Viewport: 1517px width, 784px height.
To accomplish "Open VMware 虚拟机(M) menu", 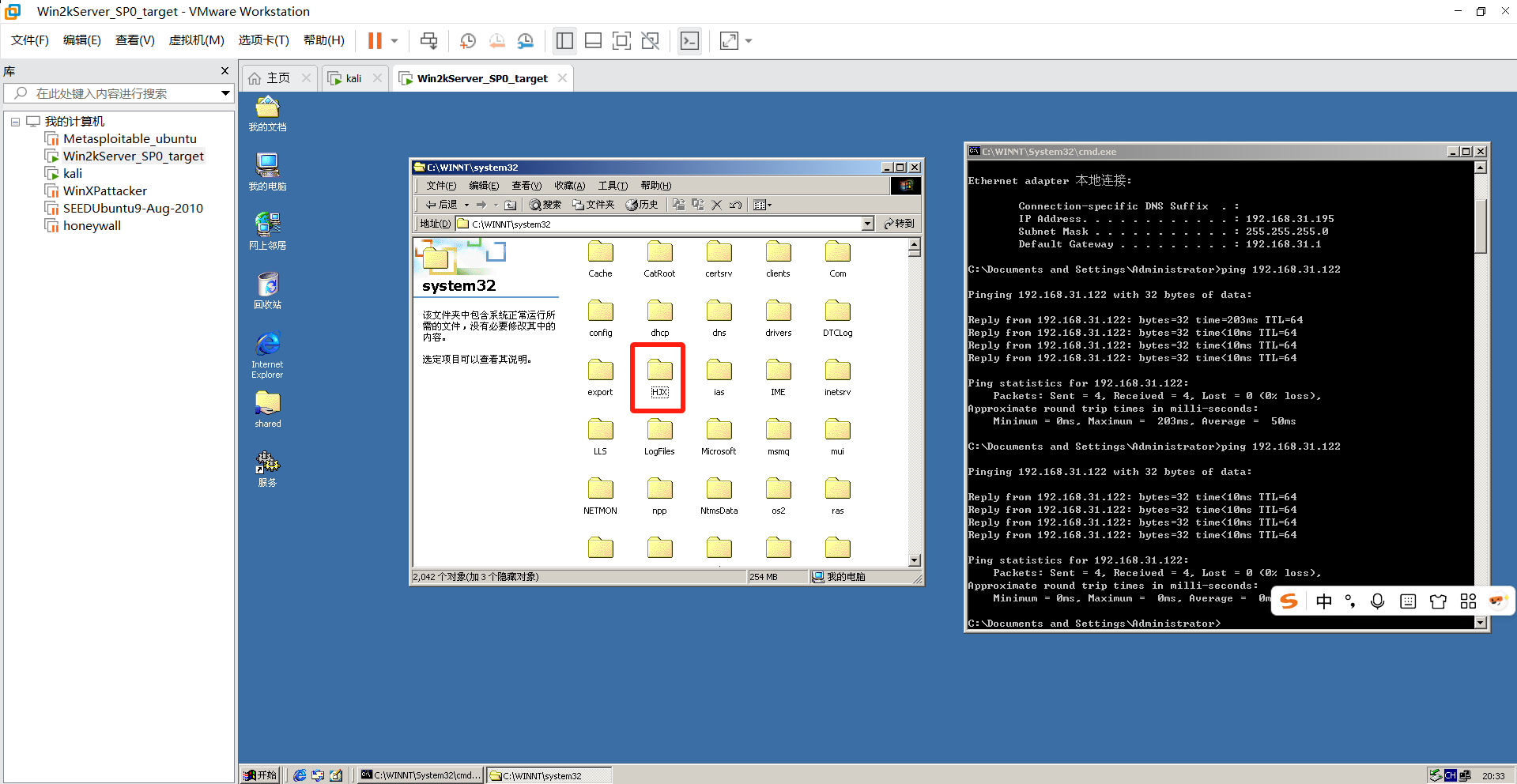I will [x=197, y=40].
